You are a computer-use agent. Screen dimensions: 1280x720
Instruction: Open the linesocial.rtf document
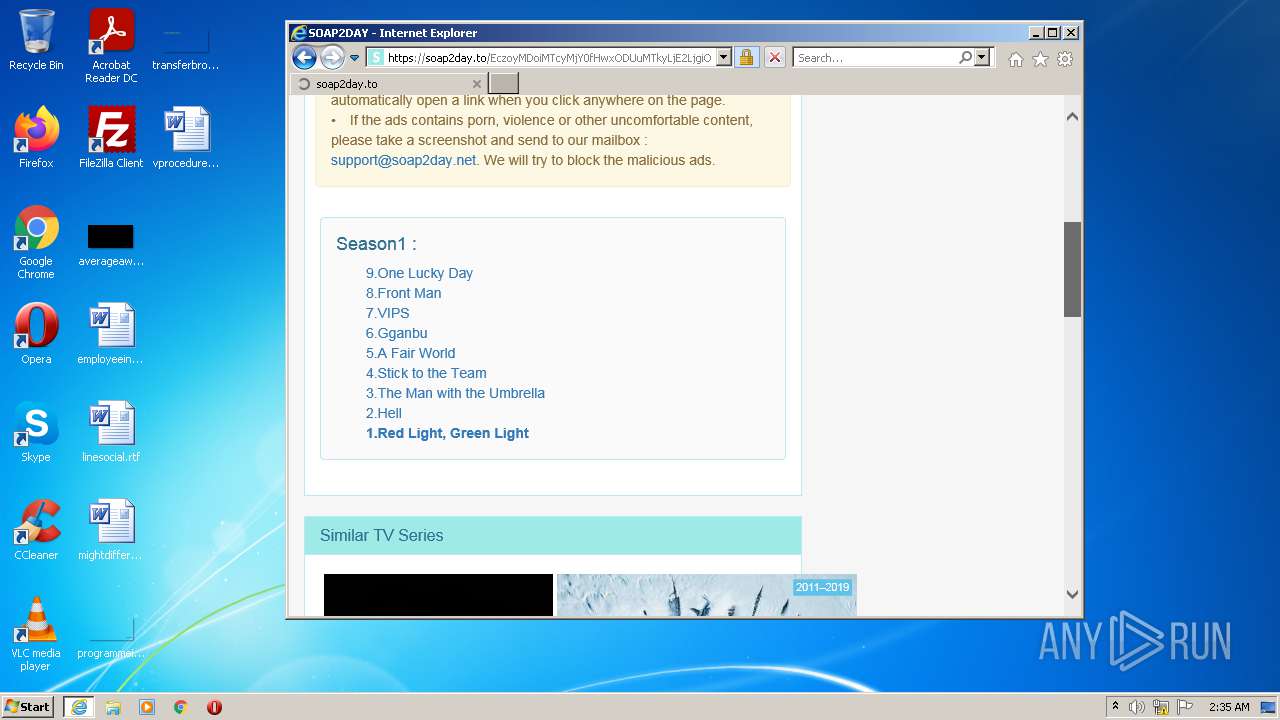pos(111,432)
